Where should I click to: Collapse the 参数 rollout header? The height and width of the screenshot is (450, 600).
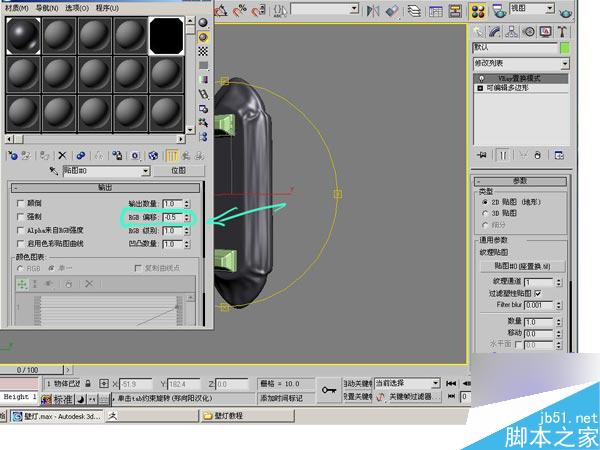[x=520, y=181]
